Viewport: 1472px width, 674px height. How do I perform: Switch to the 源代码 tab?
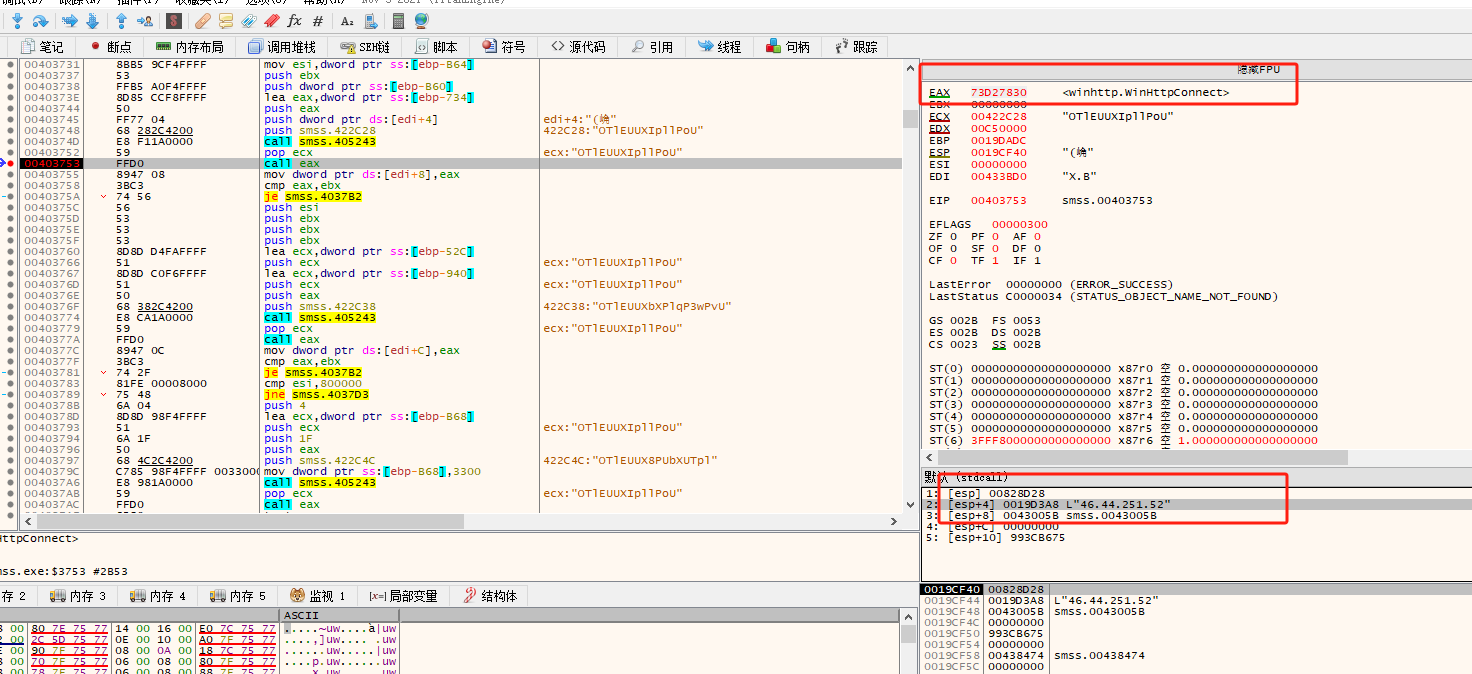pos(578,47)
